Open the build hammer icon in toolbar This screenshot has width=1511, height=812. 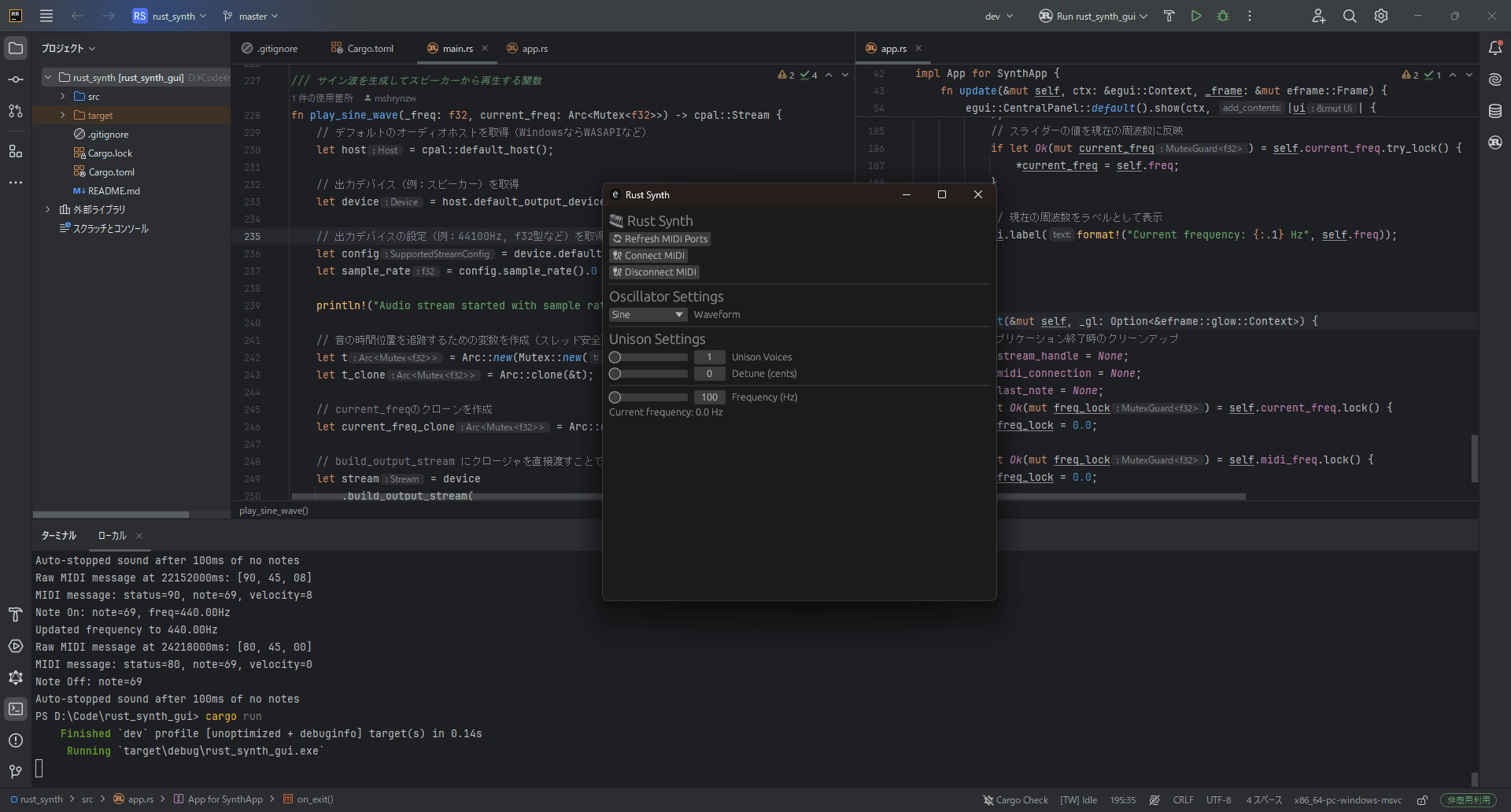pyautogui.click(x=1169, y=16)
